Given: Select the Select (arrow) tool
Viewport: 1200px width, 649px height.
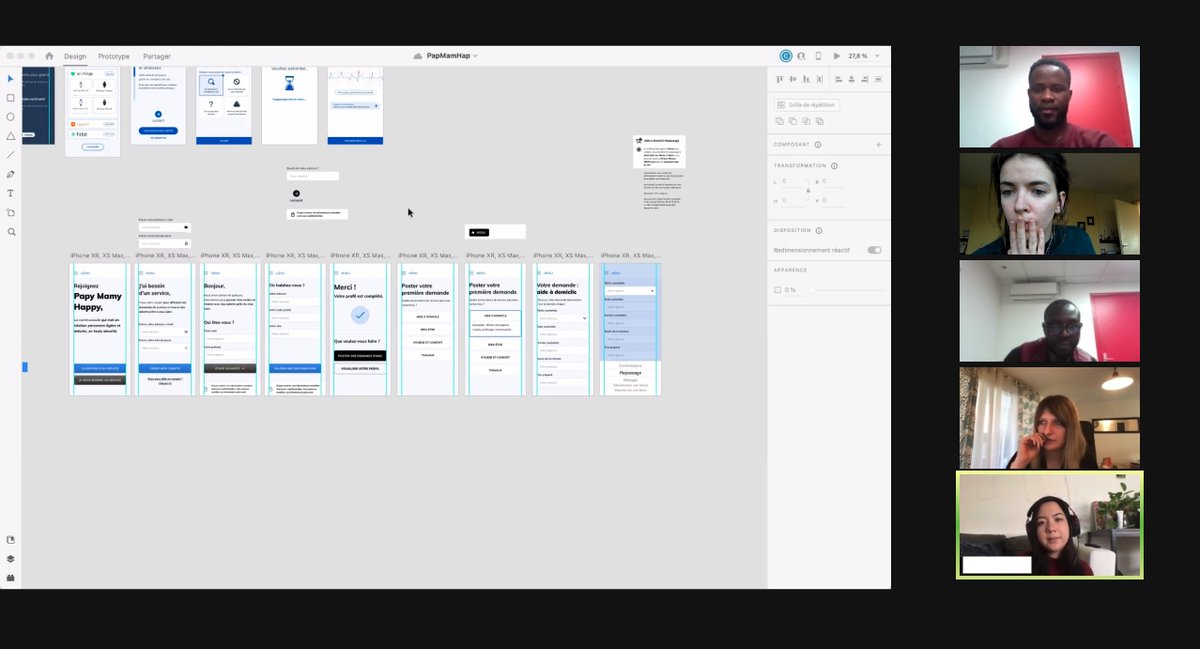Looking at the screenshot, I should (x=11, y=79).
